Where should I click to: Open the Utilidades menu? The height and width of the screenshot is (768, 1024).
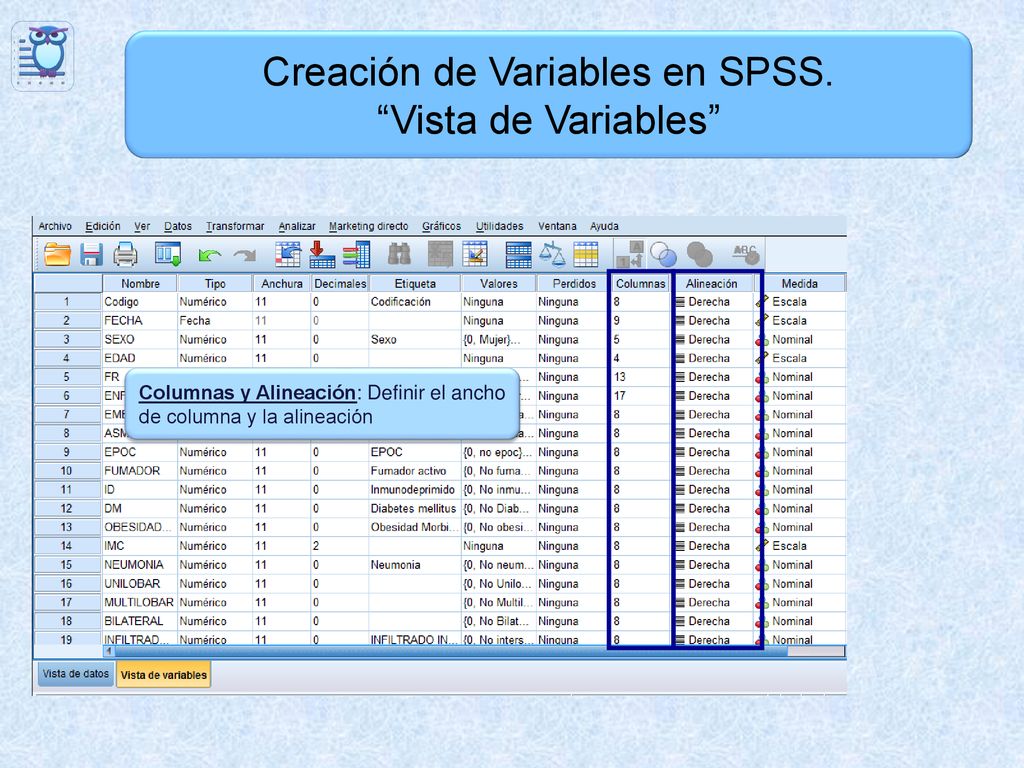click(x=500, y=226)
